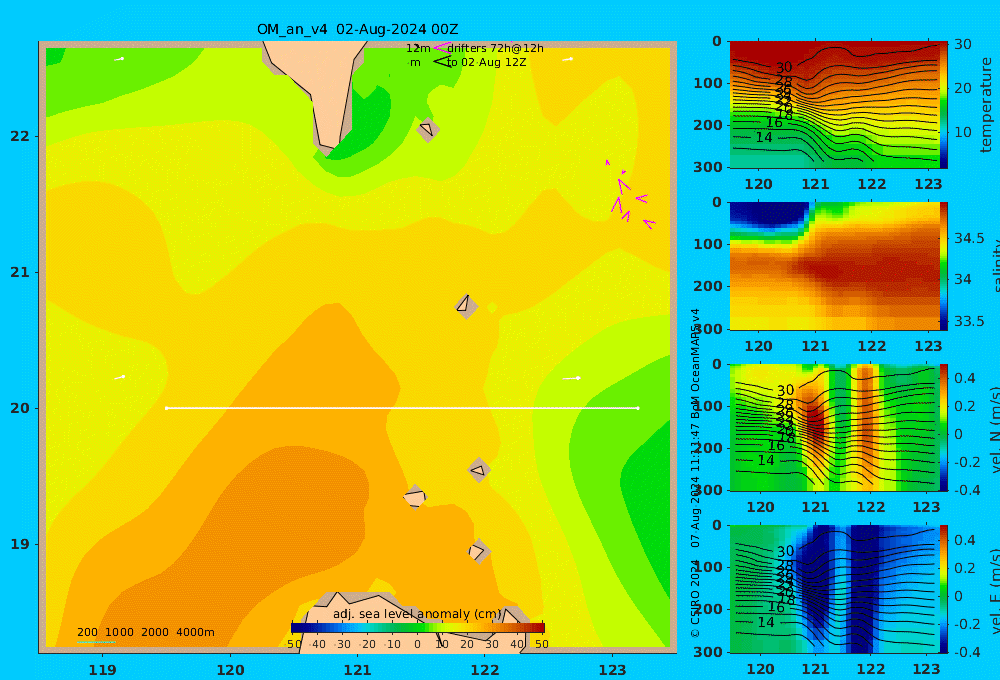This screenshot has height=680, width=1000.
Task: Open the temperature section panel
Action: point(834,105)
